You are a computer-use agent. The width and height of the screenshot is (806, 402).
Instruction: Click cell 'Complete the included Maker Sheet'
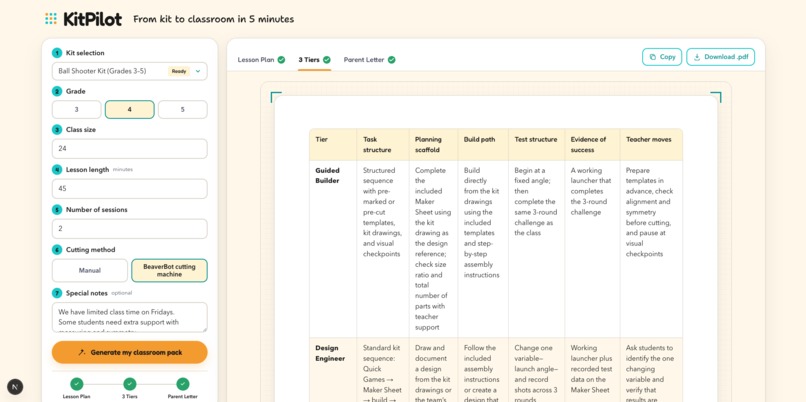(x=433, y=249)
